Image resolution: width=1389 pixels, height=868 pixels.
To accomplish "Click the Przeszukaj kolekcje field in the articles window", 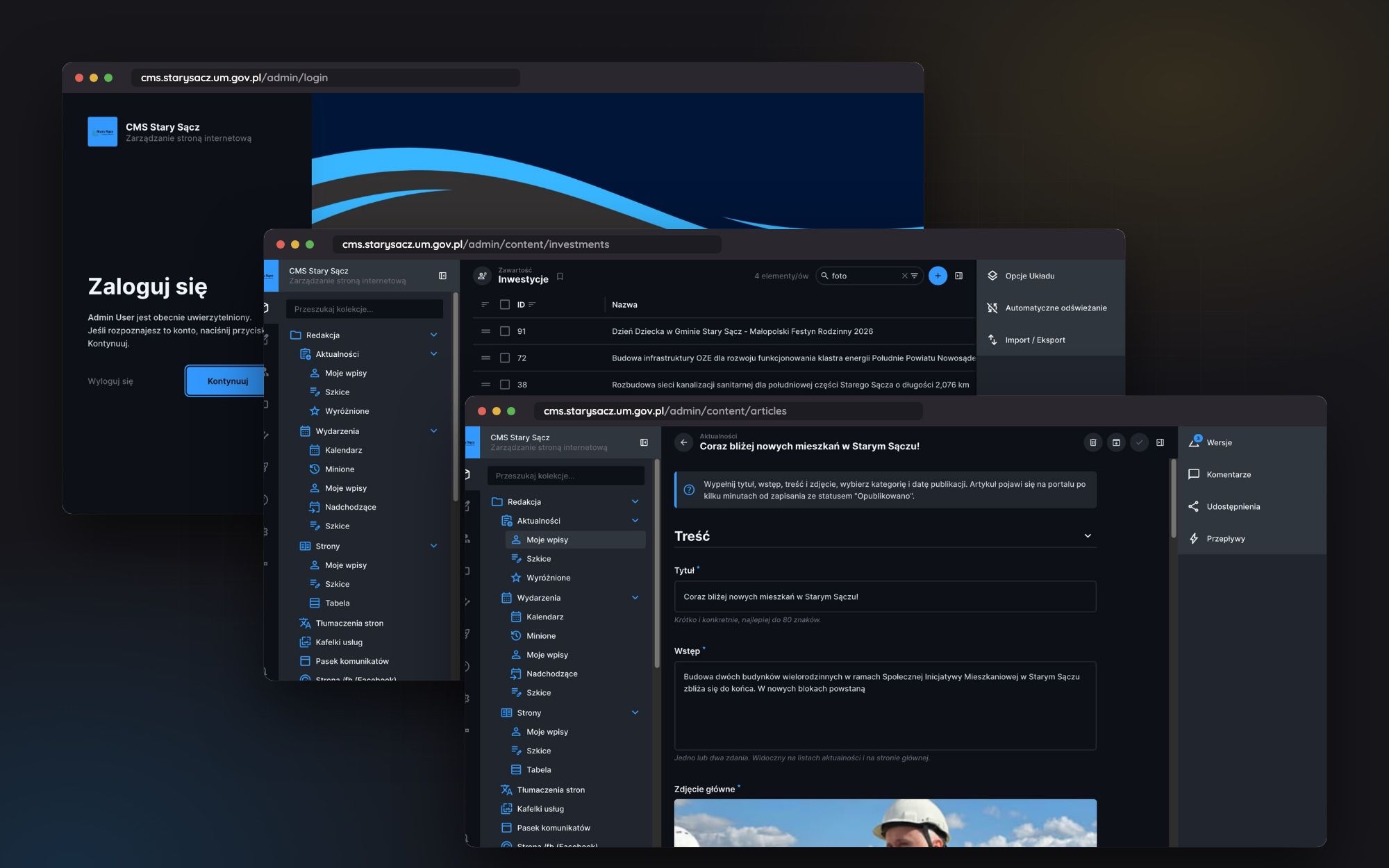I will click(x=566, y=476).
